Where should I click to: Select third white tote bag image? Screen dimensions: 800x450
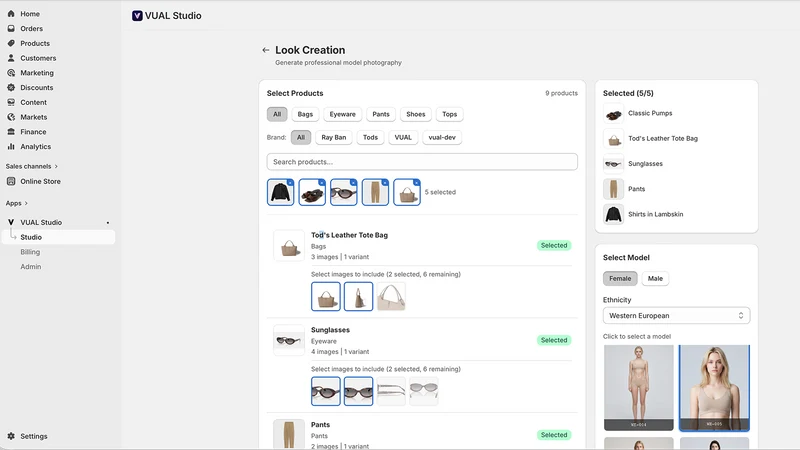[391, 296]
